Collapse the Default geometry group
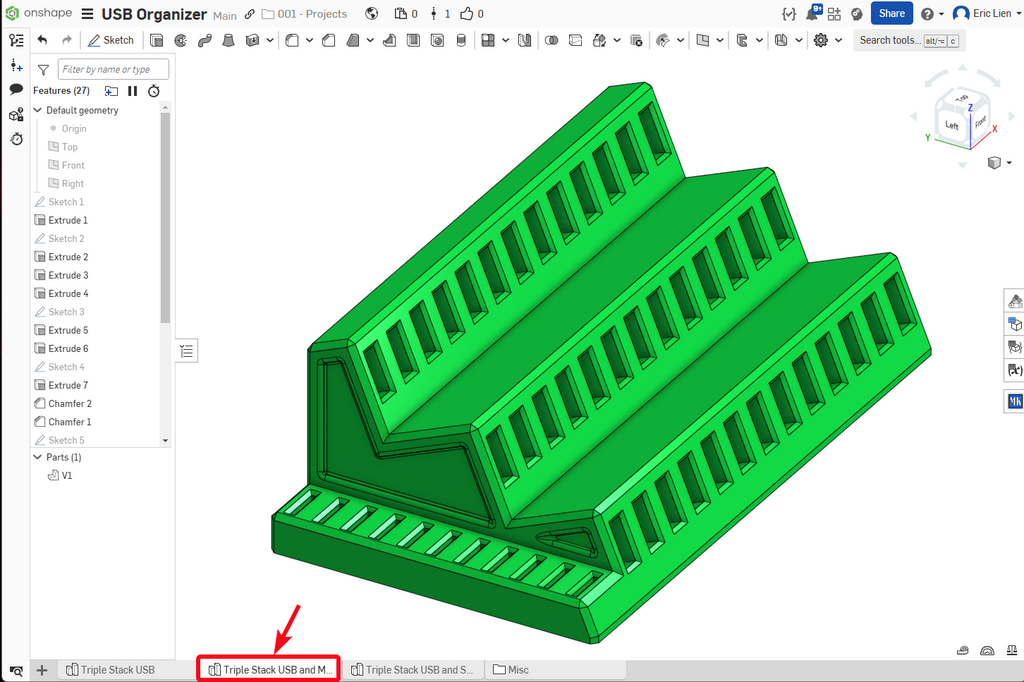This screenshot has height=682, width=1024. pos(38,110)
